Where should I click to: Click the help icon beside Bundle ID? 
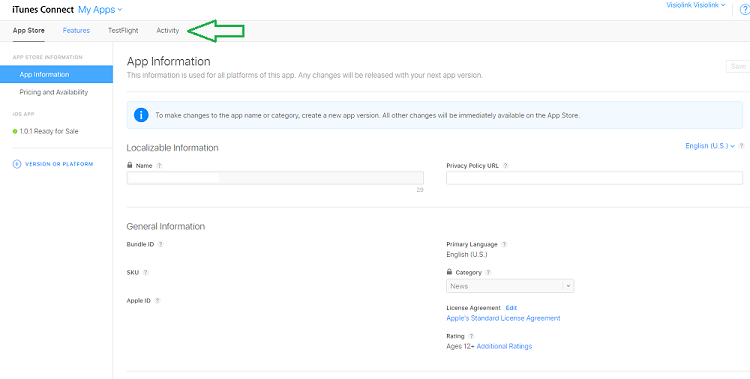[161, 244]
